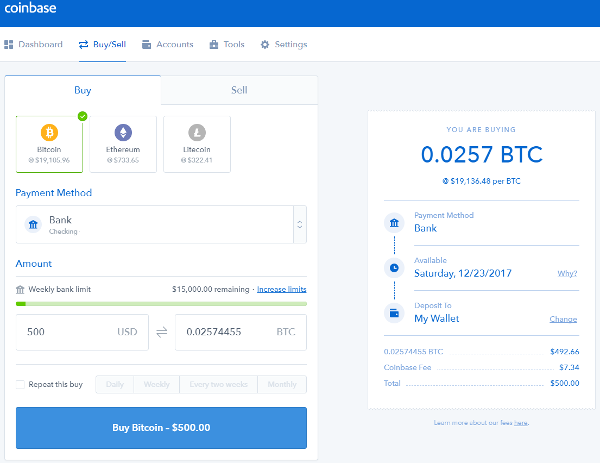Click the green checkmark on Bitcoin card

point(82,116)
